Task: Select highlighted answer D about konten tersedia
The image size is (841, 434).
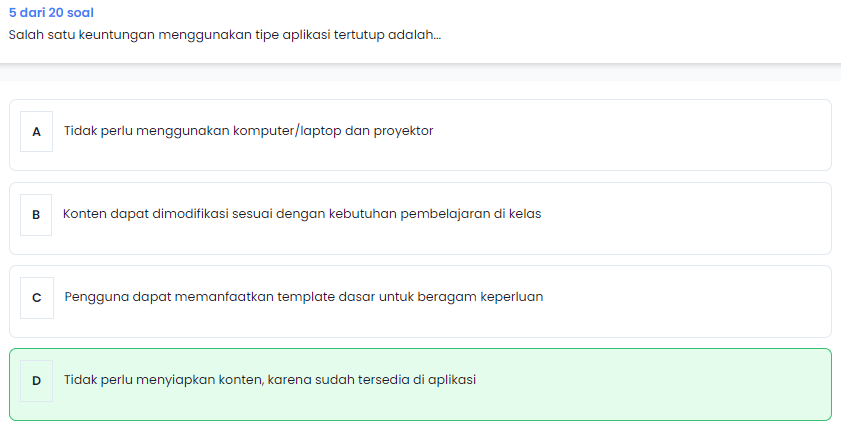Action: point(420,385)
